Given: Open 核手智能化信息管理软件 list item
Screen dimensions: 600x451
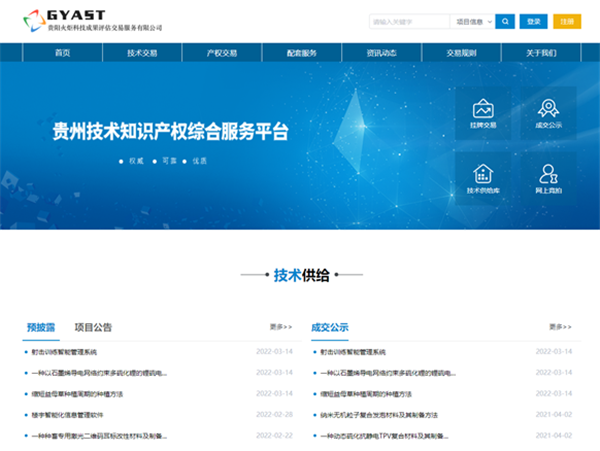Looking at the screenshot, I should point(67,414).
